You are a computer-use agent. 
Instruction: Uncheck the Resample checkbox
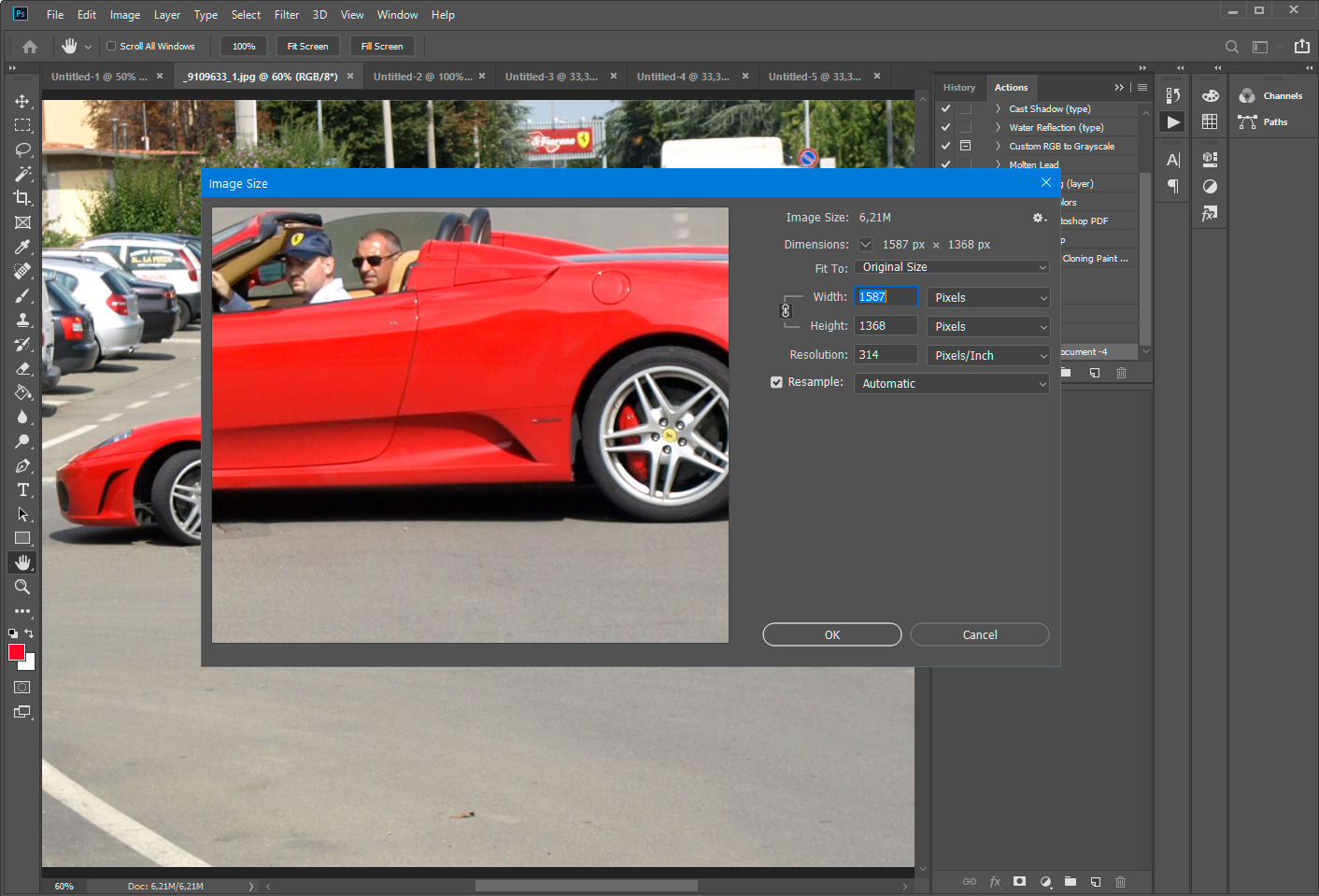(x=776, y=381)
